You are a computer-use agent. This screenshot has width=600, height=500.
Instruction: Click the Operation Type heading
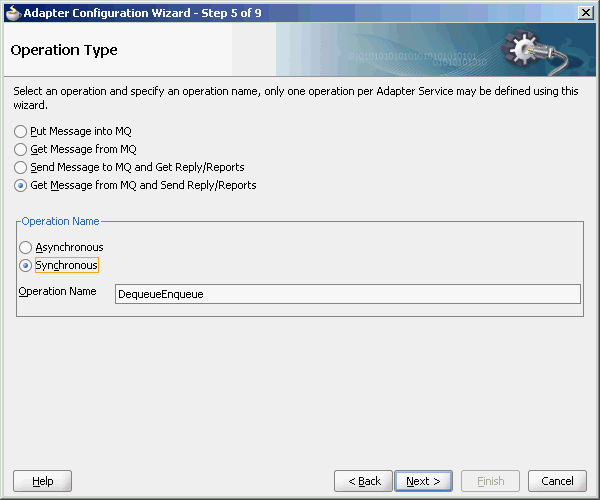pos(64,50)
